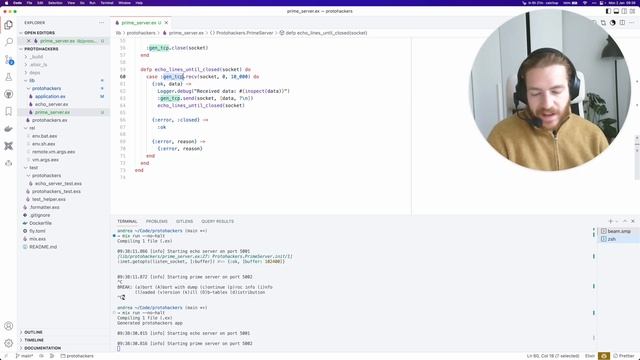Click protohackers folder in status bar
The height and width of the screenshot is (360, 640).
click(x=77, y=356)
